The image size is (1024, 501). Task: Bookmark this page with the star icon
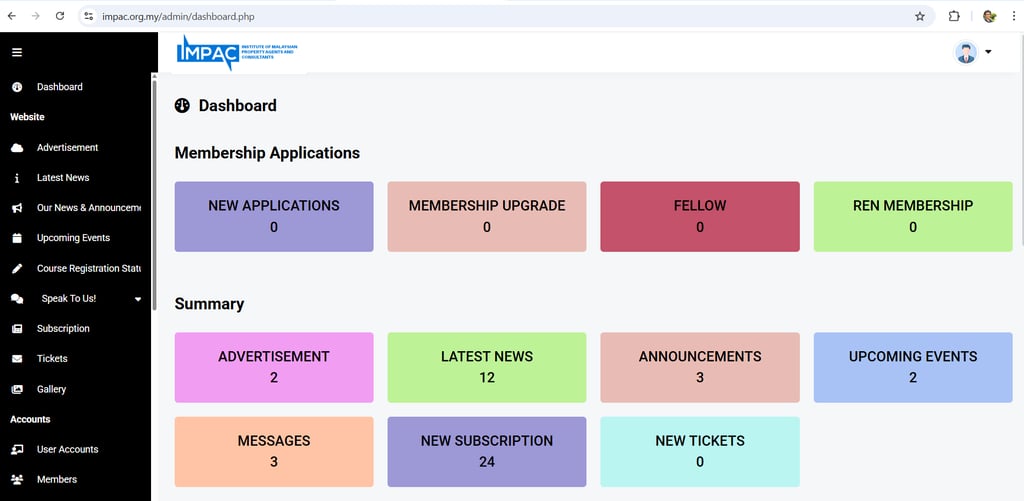(x=920, y=16)
